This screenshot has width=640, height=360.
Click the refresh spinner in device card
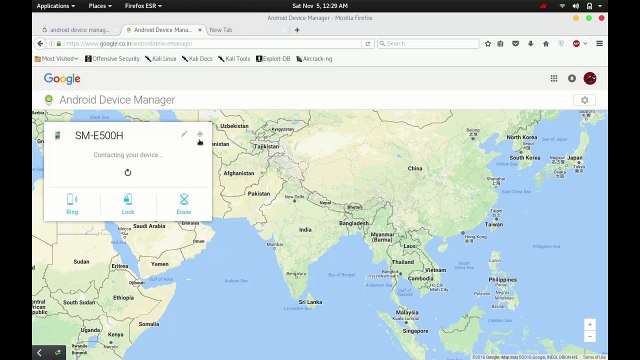pos(128,173)
